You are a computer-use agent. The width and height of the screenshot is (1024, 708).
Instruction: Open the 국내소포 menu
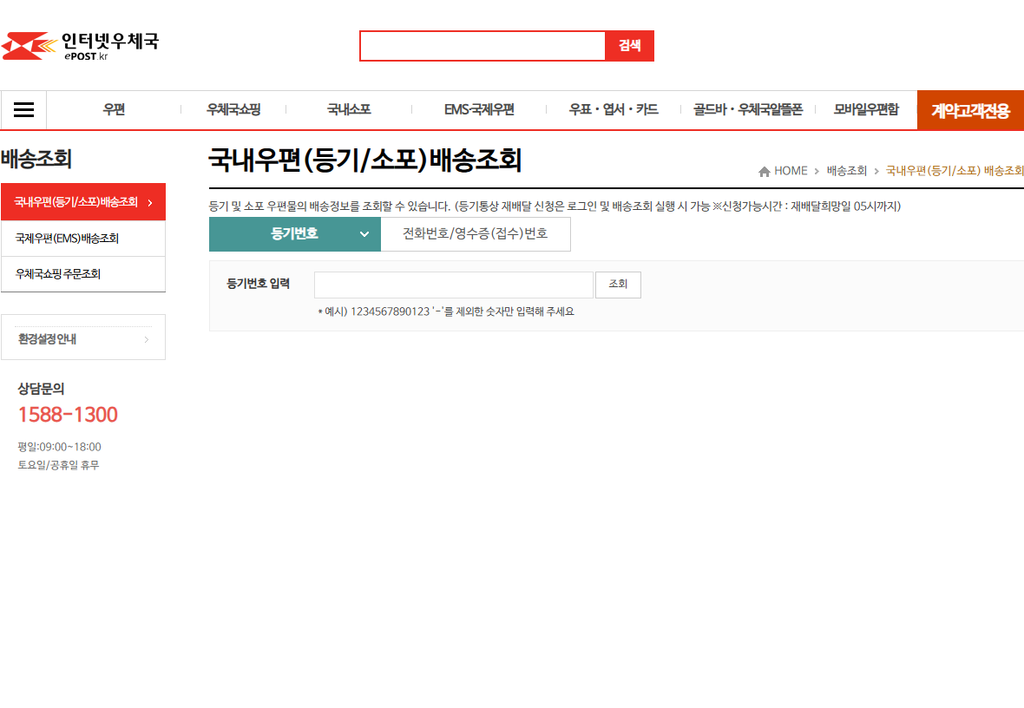coord(349,110)
